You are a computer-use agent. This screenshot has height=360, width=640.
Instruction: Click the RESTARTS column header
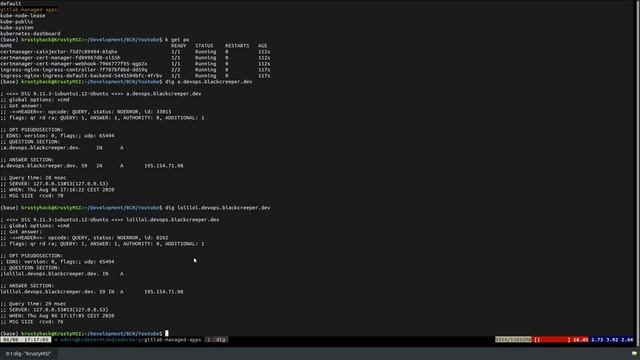(237, 46)
